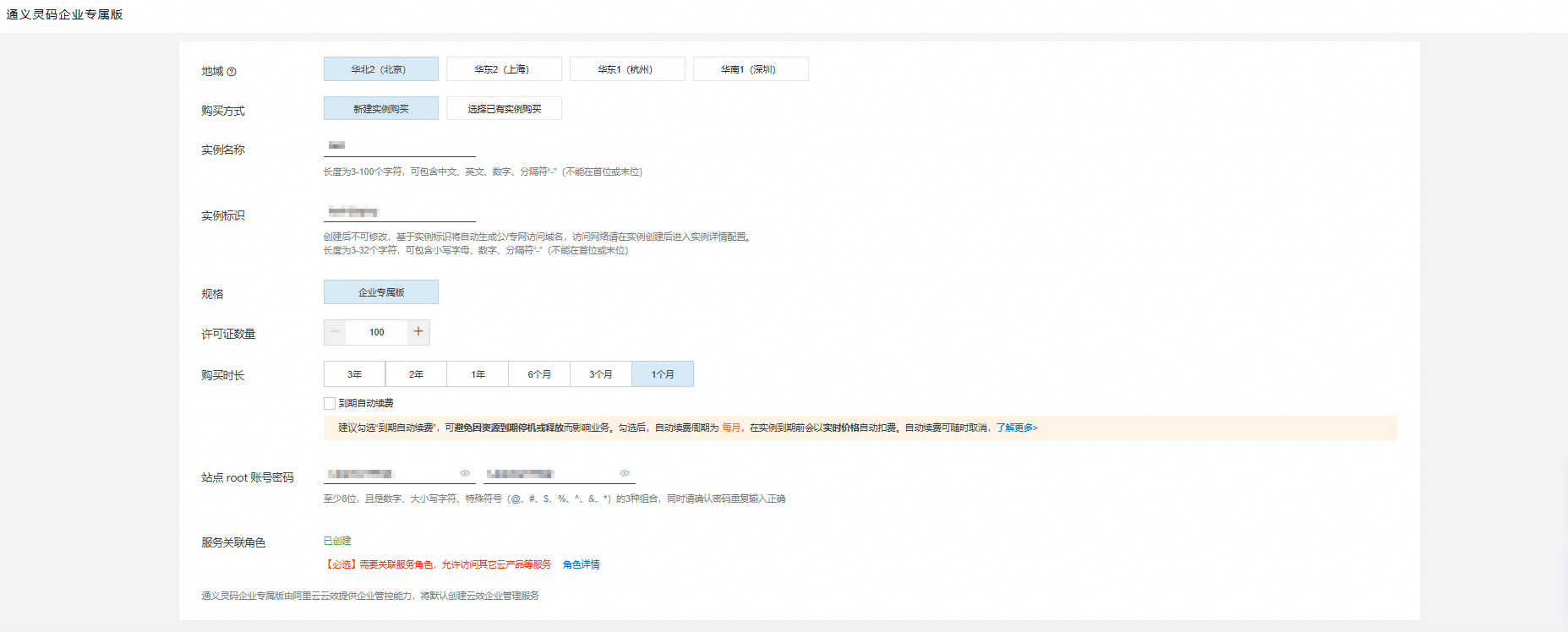The image size is (1568, 632).
Task: Click the 通义灵码企业专属版 page title
Action: [64, 14]
